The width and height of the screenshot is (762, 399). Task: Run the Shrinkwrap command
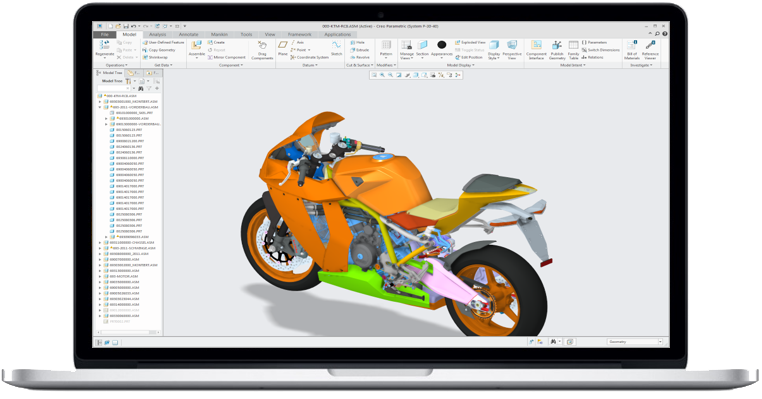[155, 57]
